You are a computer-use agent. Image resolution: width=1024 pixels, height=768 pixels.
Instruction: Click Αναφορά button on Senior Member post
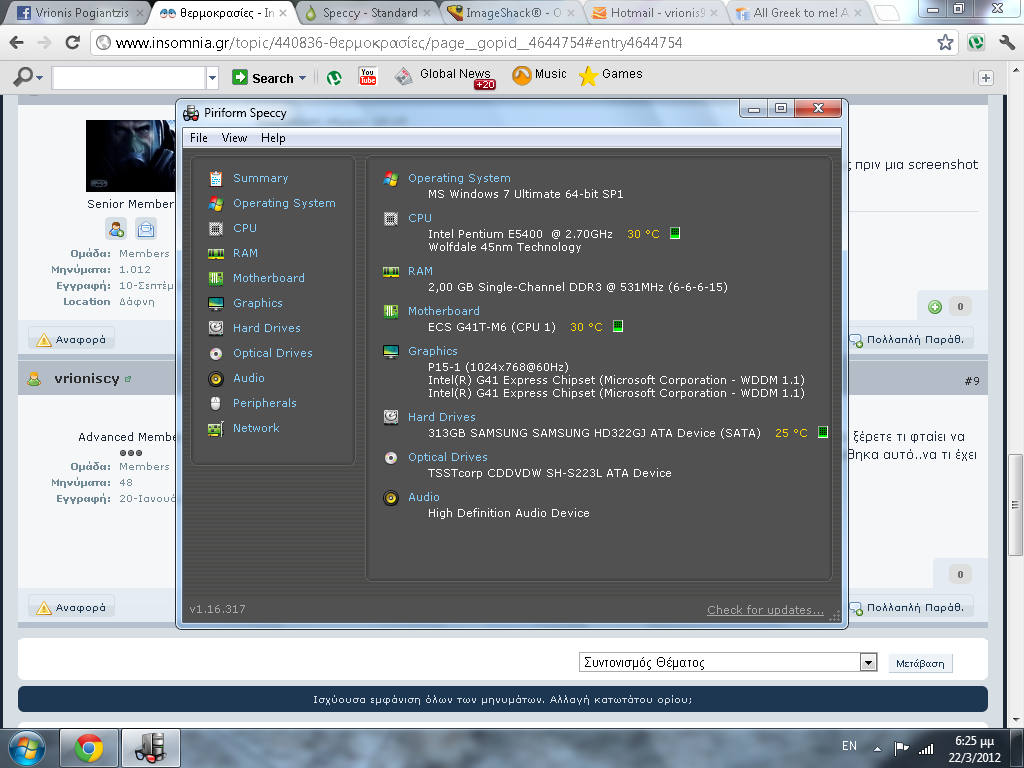point(72,339)
